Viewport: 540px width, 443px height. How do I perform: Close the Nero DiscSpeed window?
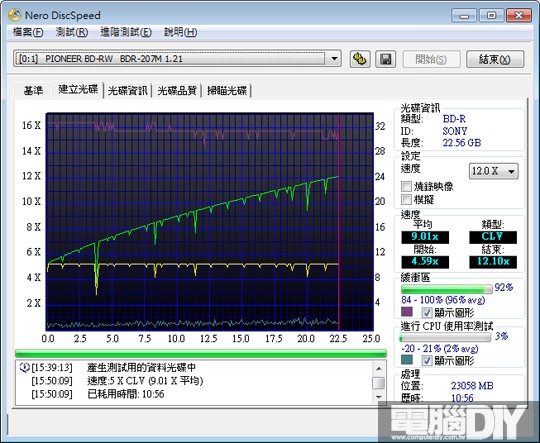[519, 16]
